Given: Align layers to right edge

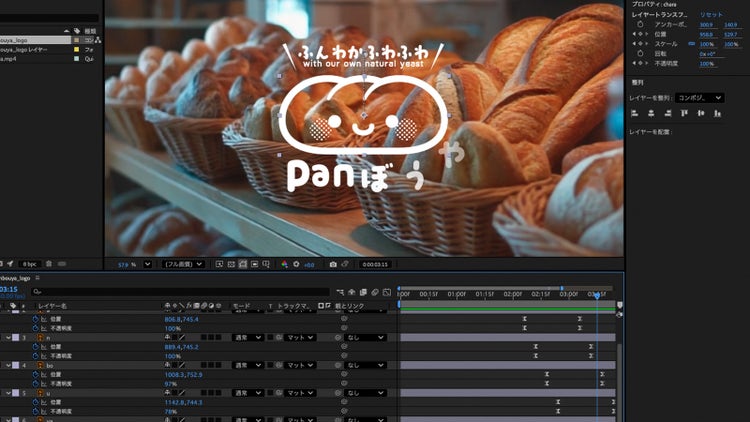Looking at the screenshot, I should (x=668, y=113).
